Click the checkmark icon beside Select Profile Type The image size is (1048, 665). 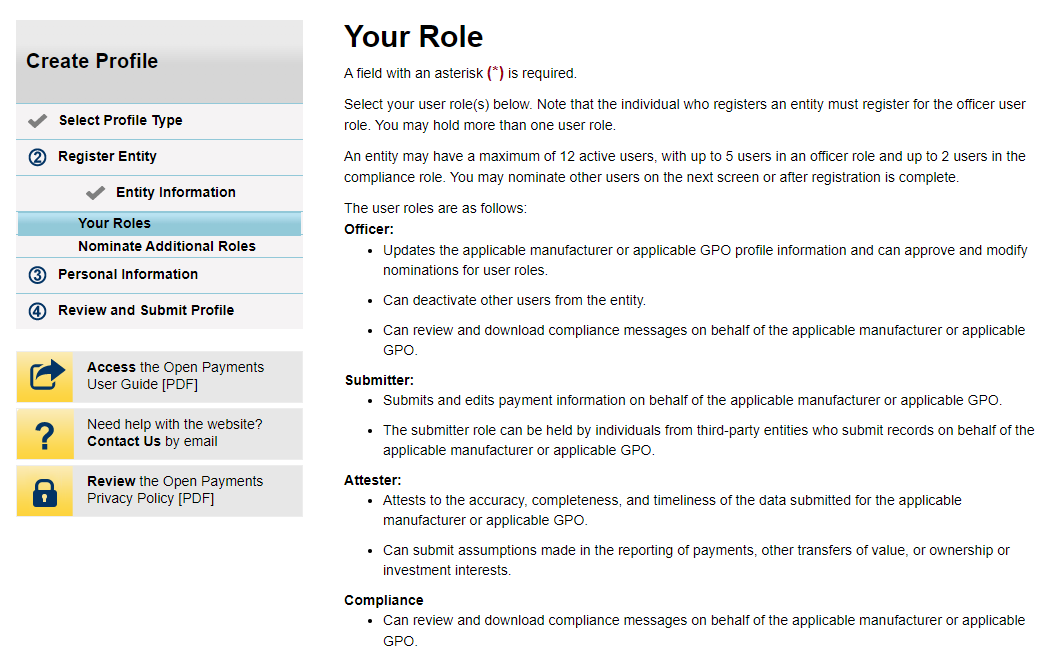[x=38, y=121]
